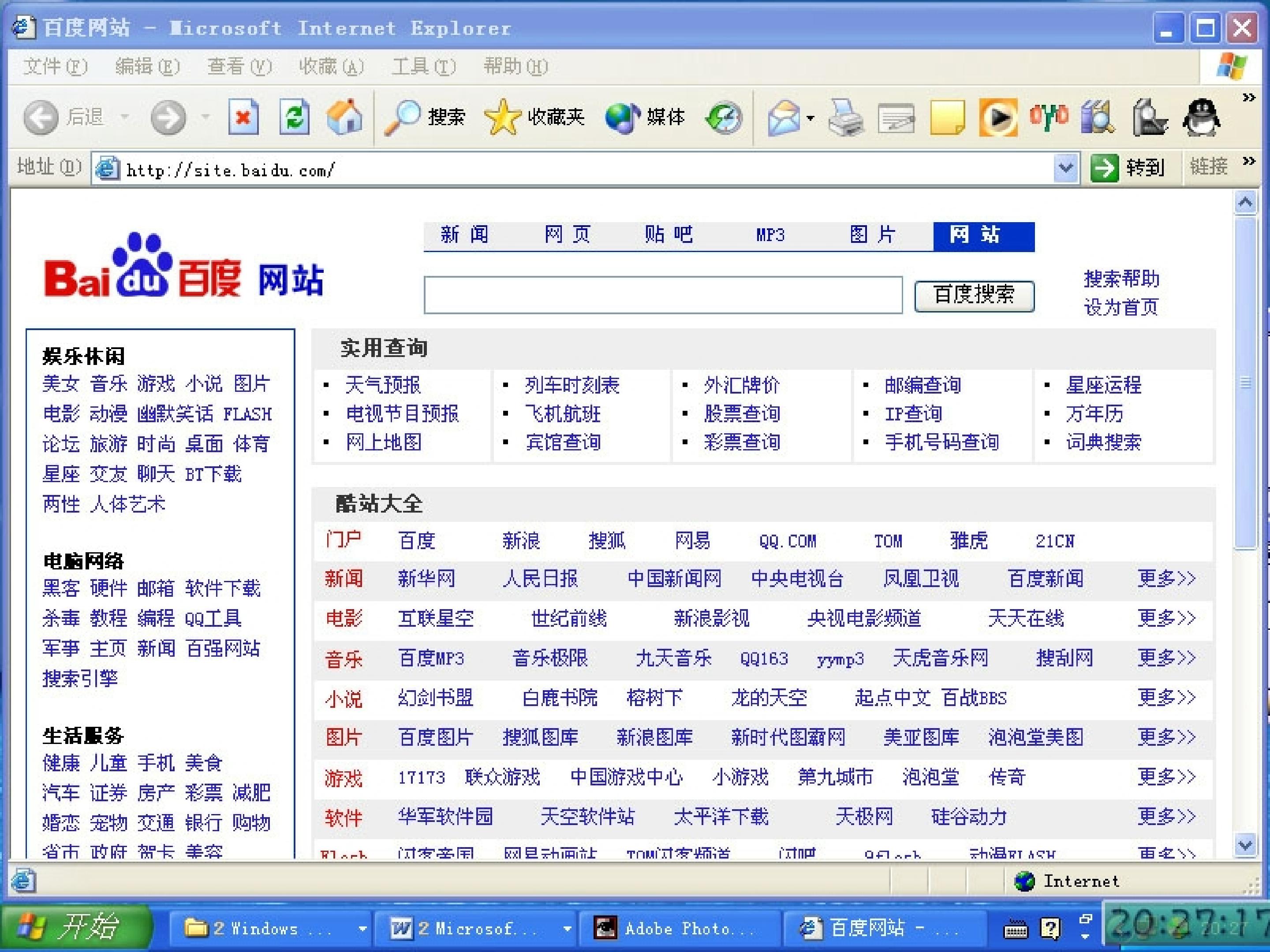Click the music library toolbar icon
1270x952 pixels.
(x=1098, y=118)
